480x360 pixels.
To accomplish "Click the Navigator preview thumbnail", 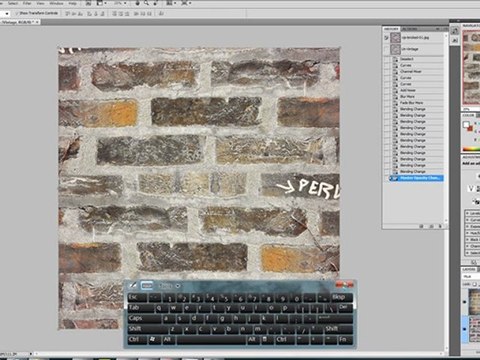I will (x=471, y=67).
